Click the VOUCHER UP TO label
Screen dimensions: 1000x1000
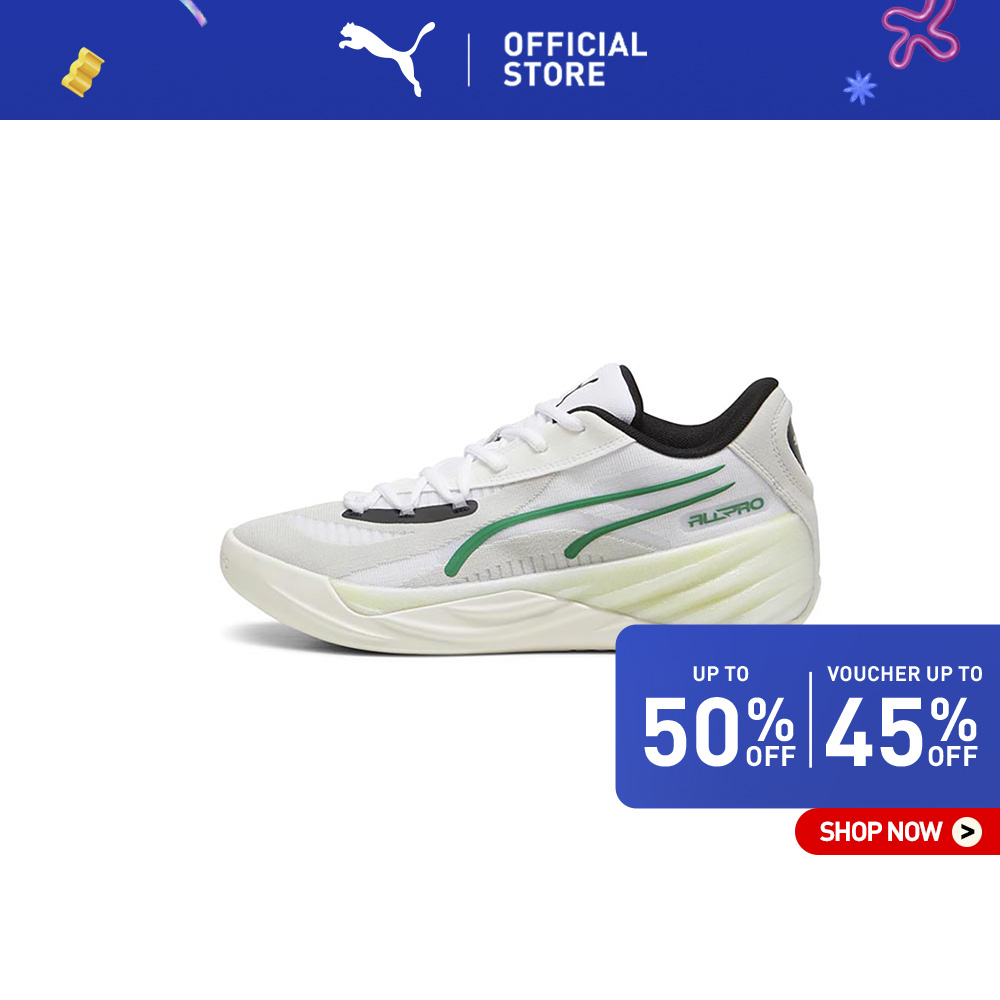(904, 674)
